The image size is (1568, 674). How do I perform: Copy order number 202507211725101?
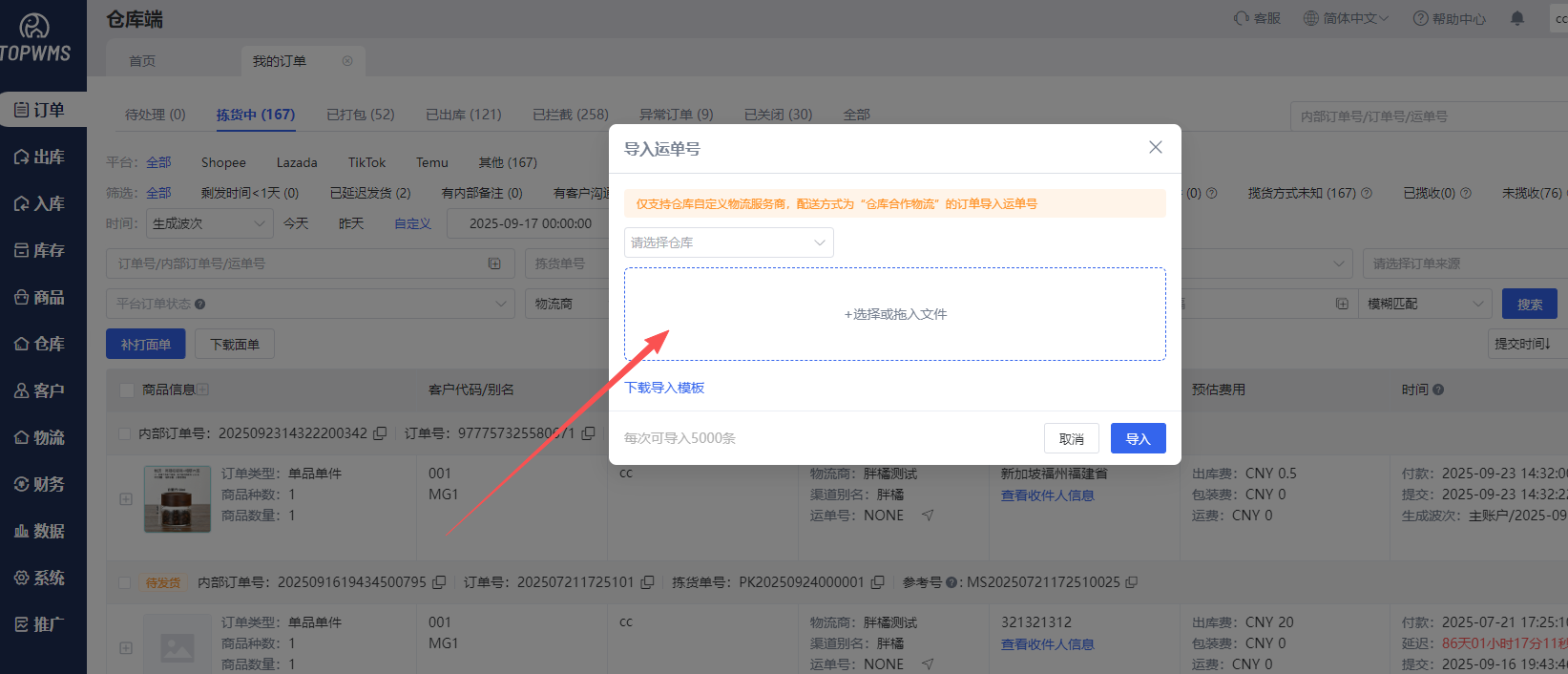click(x=647, y=582)
